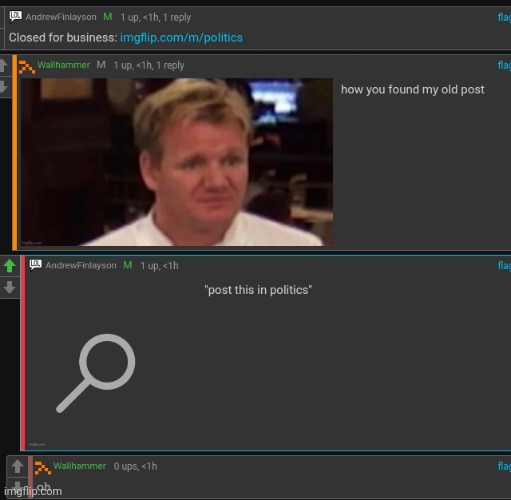Open the imgflip.com/m/politics link
The image size is (511, 500).
point(181,38)
